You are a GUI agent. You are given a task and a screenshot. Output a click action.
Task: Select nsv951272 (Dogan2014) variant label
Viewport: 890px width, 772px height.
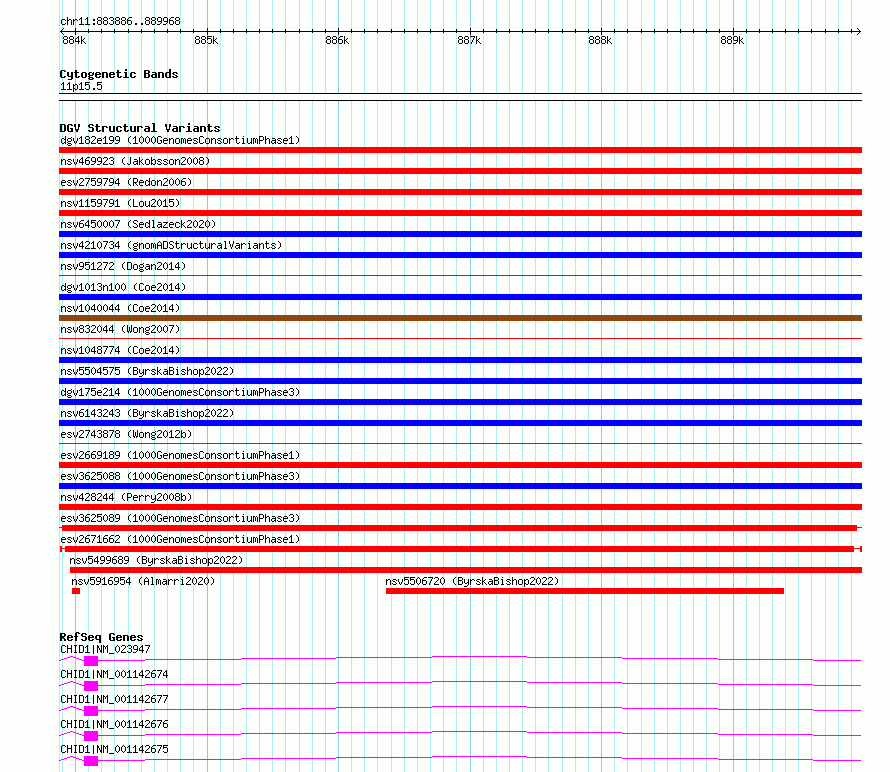click(x=123, y=266)
